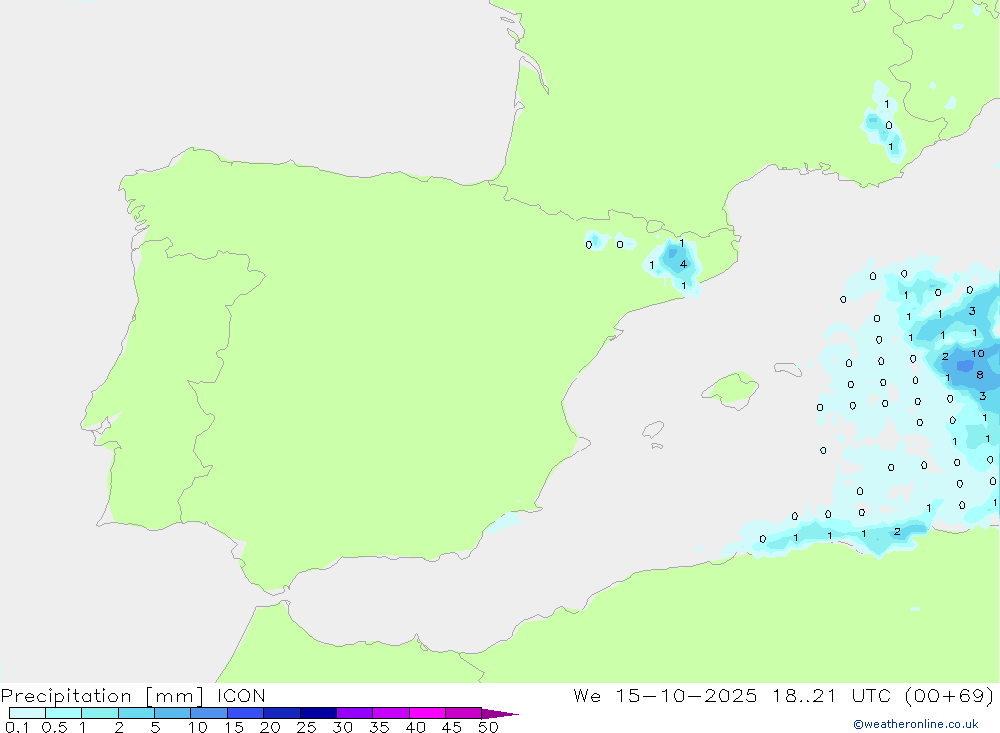The height and width of the screenshot is (733, 1000).
Task: Select the dark navy 25–30 legend swatch
Action: coord(318,713)
